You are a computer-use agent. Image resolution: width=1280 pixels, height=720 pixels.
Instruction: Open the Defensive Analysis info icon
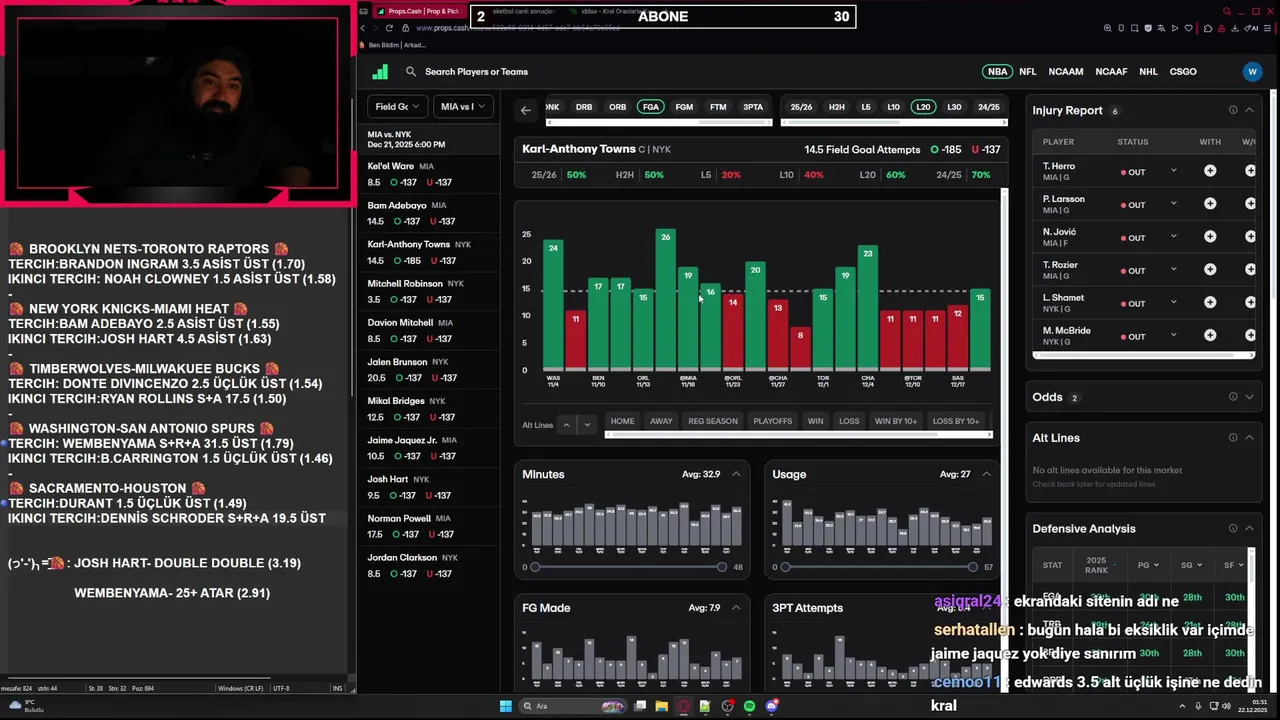coord(1233,529)
